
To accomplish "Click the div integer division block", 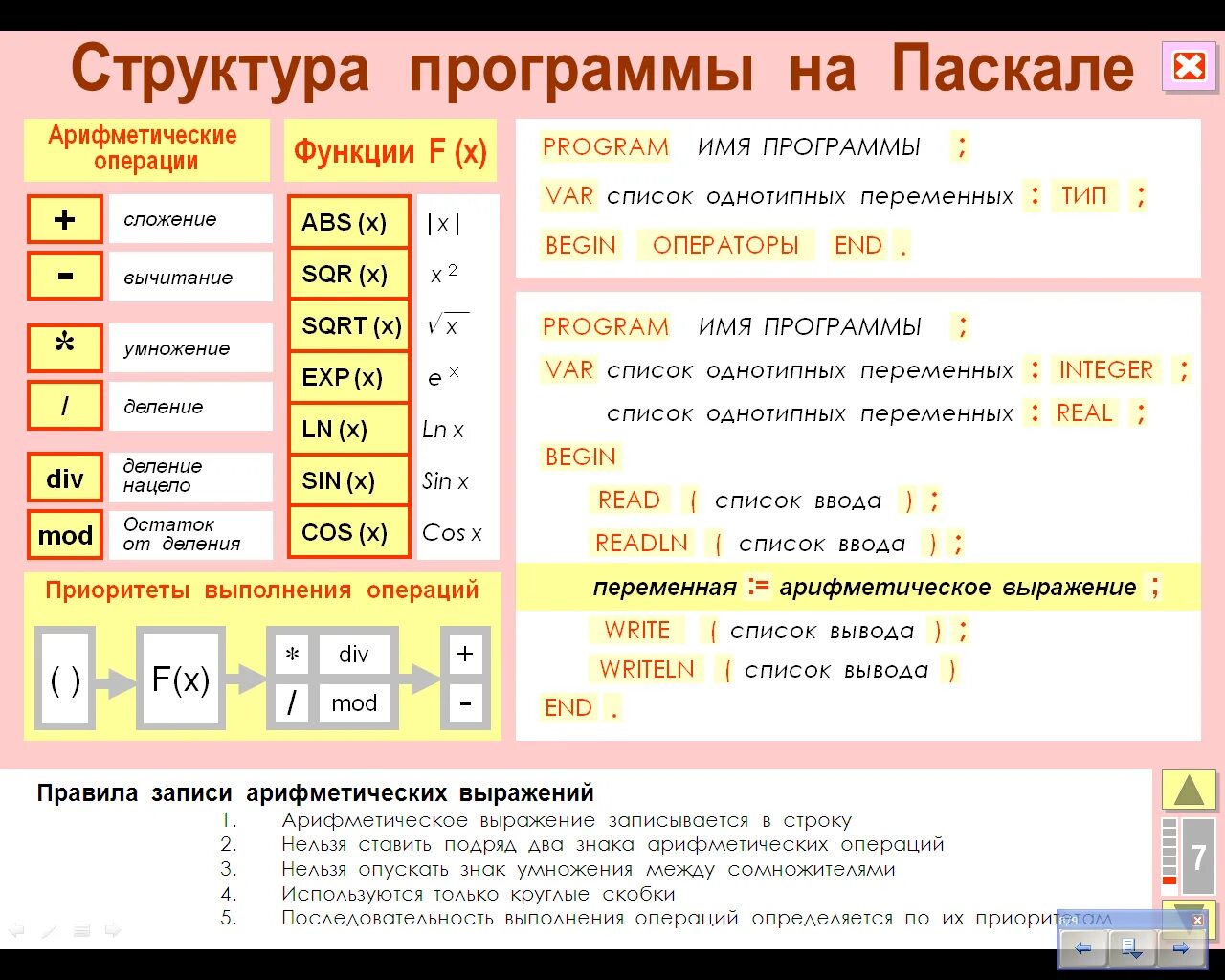I will [x=64, y=477].
